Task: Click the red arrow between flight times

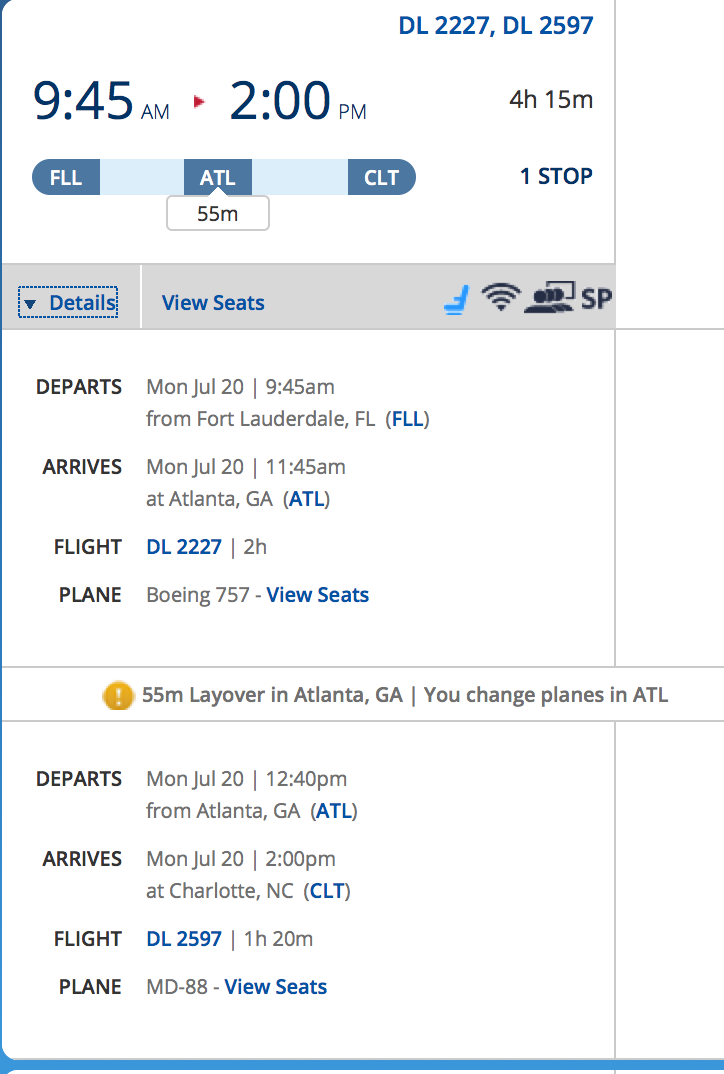Action: click(x=199, y=102)
